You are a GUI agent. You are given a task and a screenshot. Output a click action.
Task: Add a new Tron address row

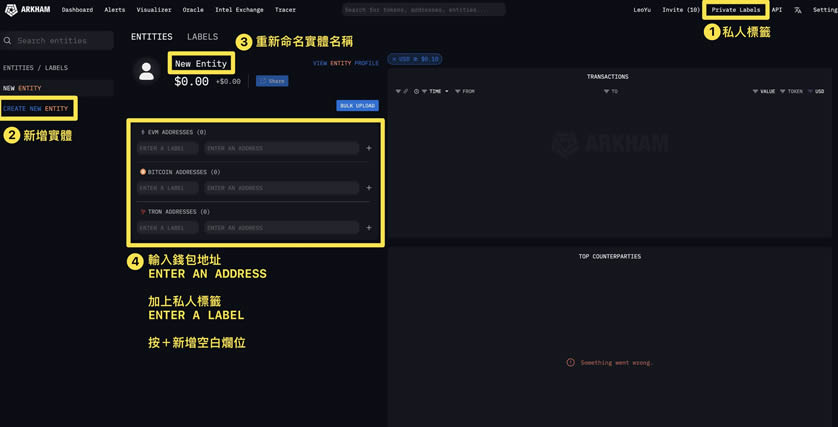click(369, 228)
